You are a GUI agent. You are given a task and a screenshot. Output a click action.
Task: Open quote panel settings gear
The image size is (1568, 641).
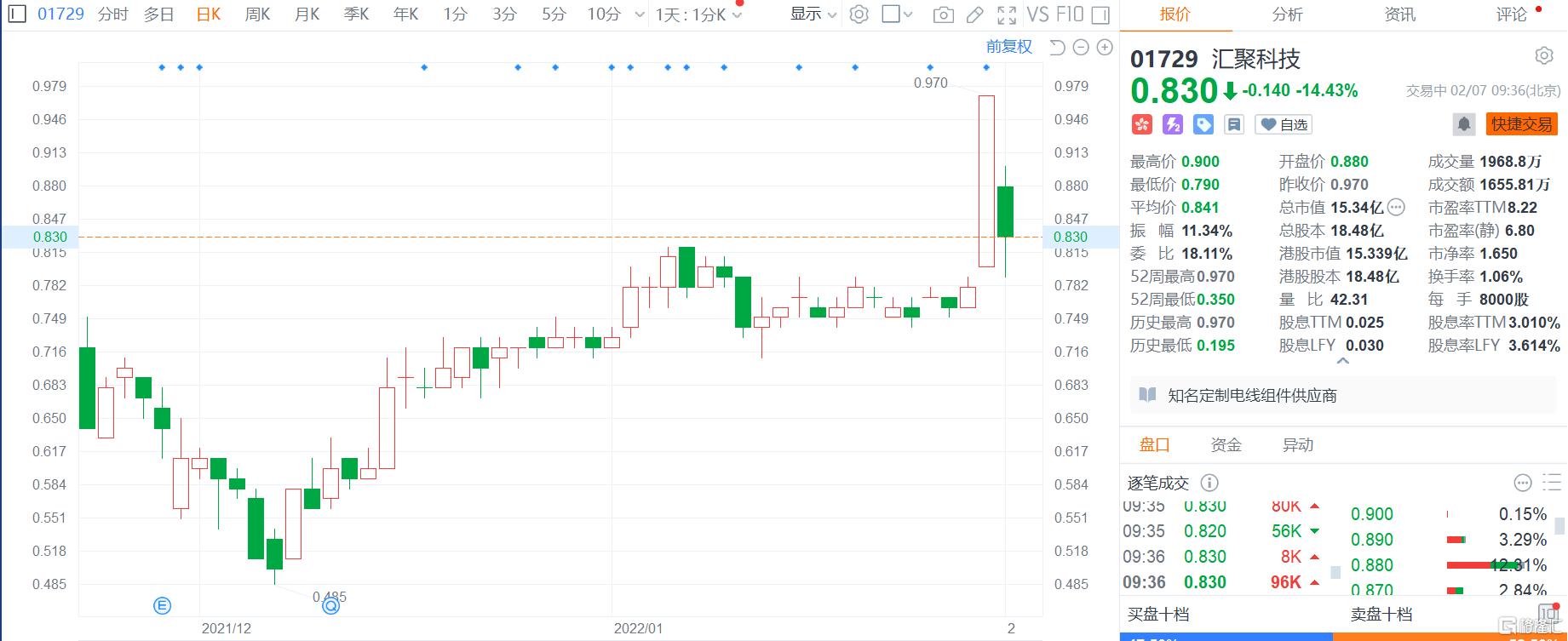[1543, 56]
